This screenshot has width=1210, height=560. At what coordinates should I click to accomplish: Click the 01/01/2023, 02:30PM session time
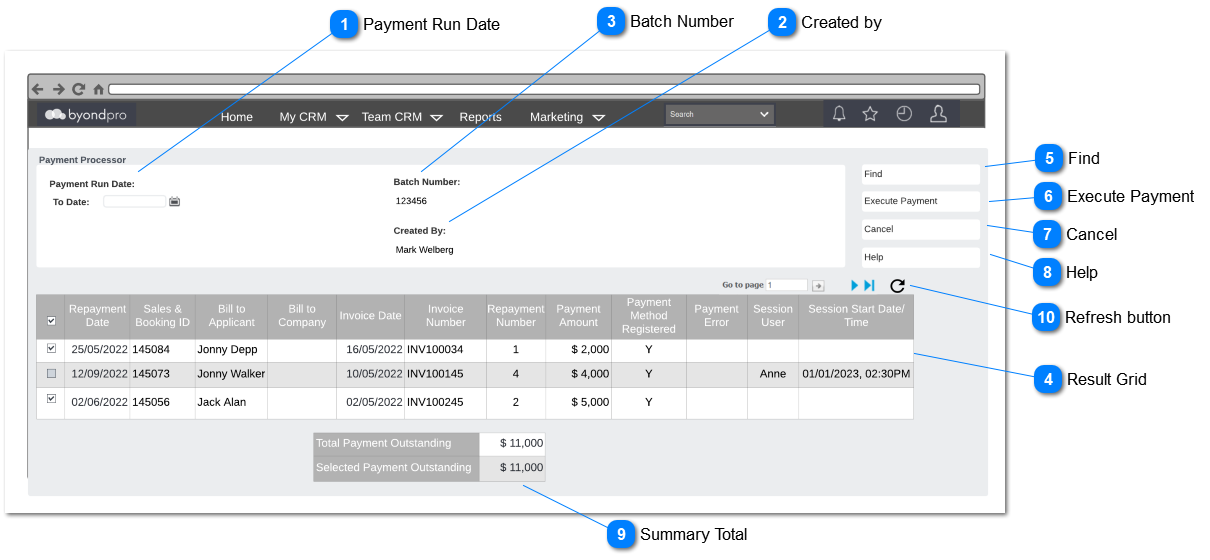[x=856, y=374]
